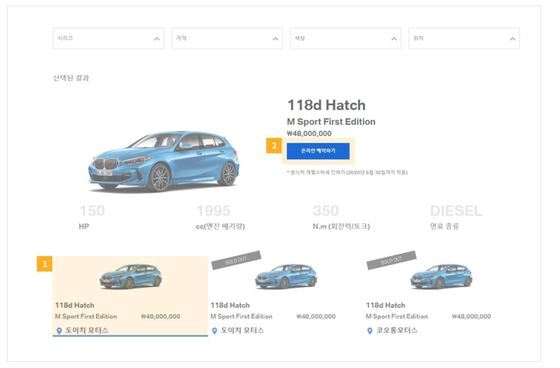The image size is (560, 368).
Task: Click the 118d Hatch main title
Action: [x=326, y=105]
